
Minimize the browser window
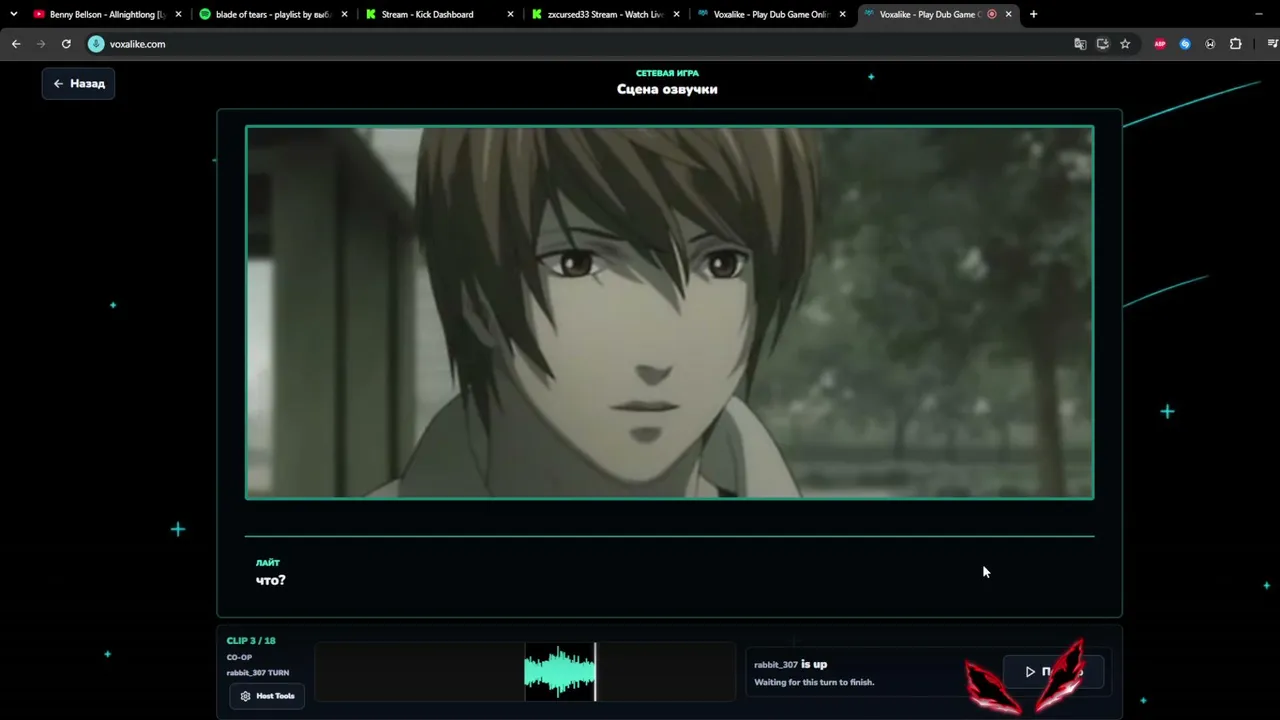coord(1258,14)
